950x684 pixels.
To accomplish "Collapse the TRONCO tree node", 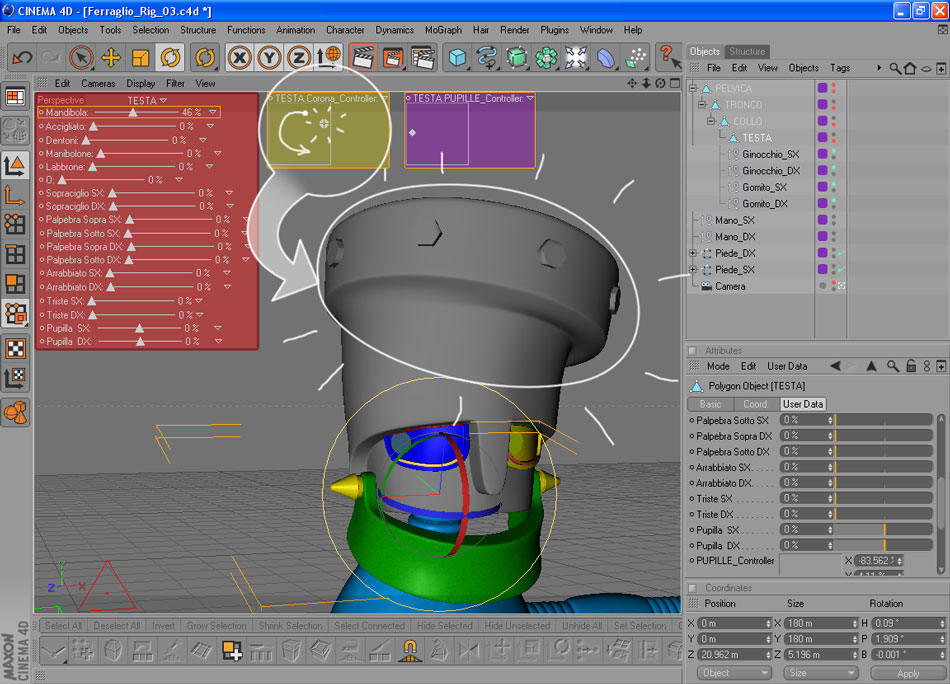I will click(702, 105).
